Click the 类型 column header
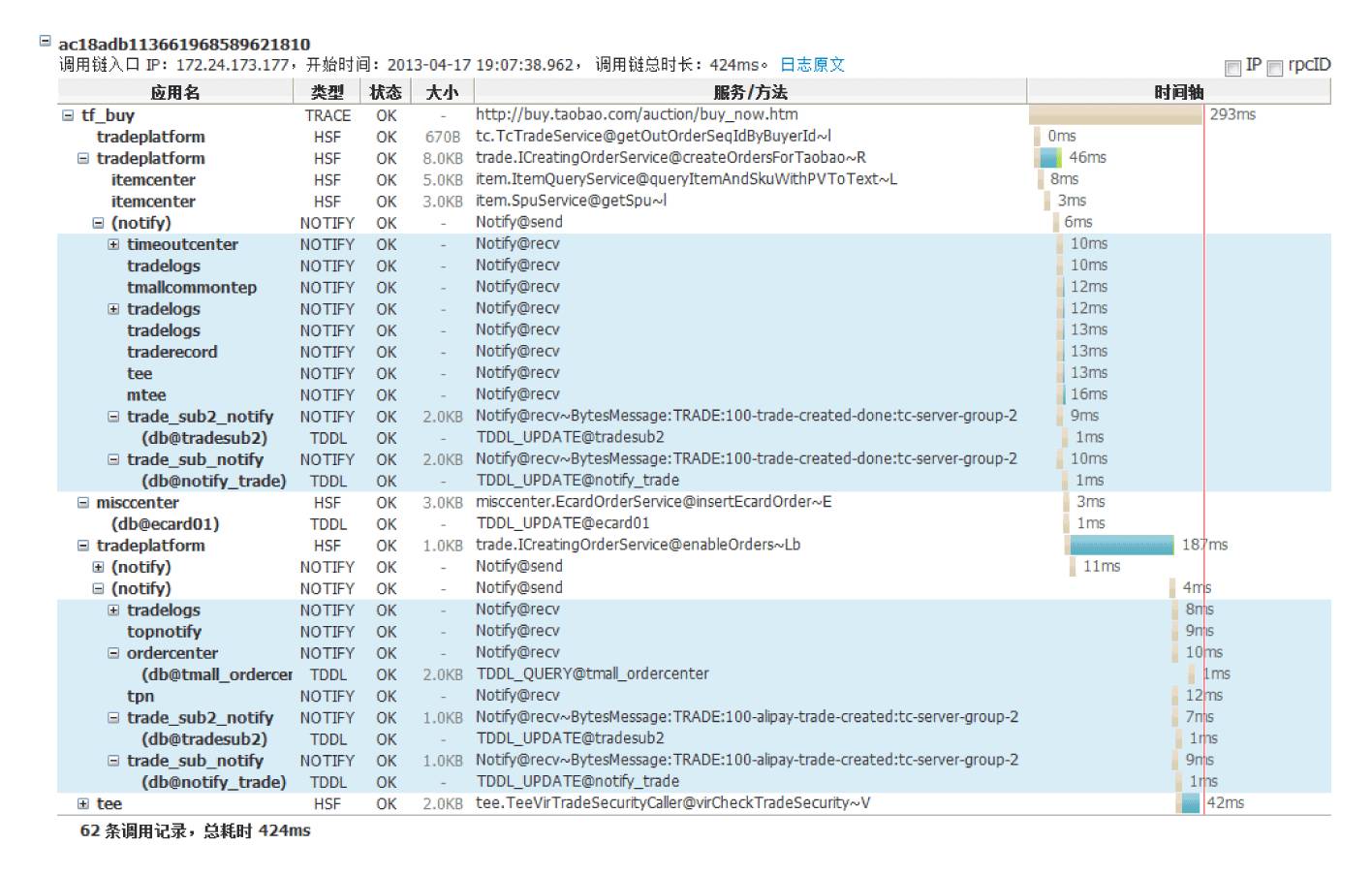This screenshot has height=876, width=1372. (327, 92)
